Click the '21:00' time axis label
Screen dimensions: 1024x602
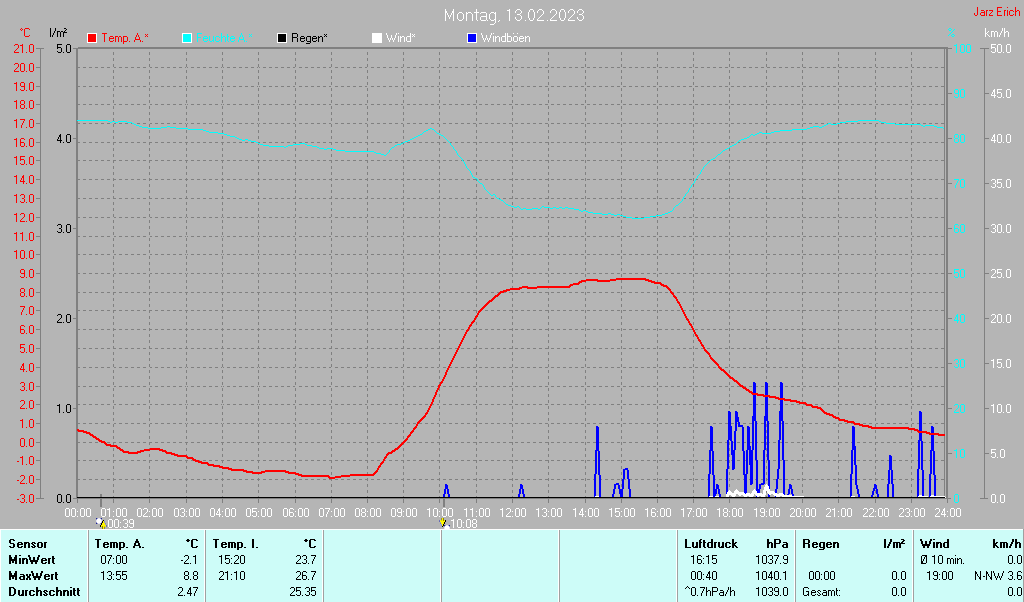(x=839, y=513)
